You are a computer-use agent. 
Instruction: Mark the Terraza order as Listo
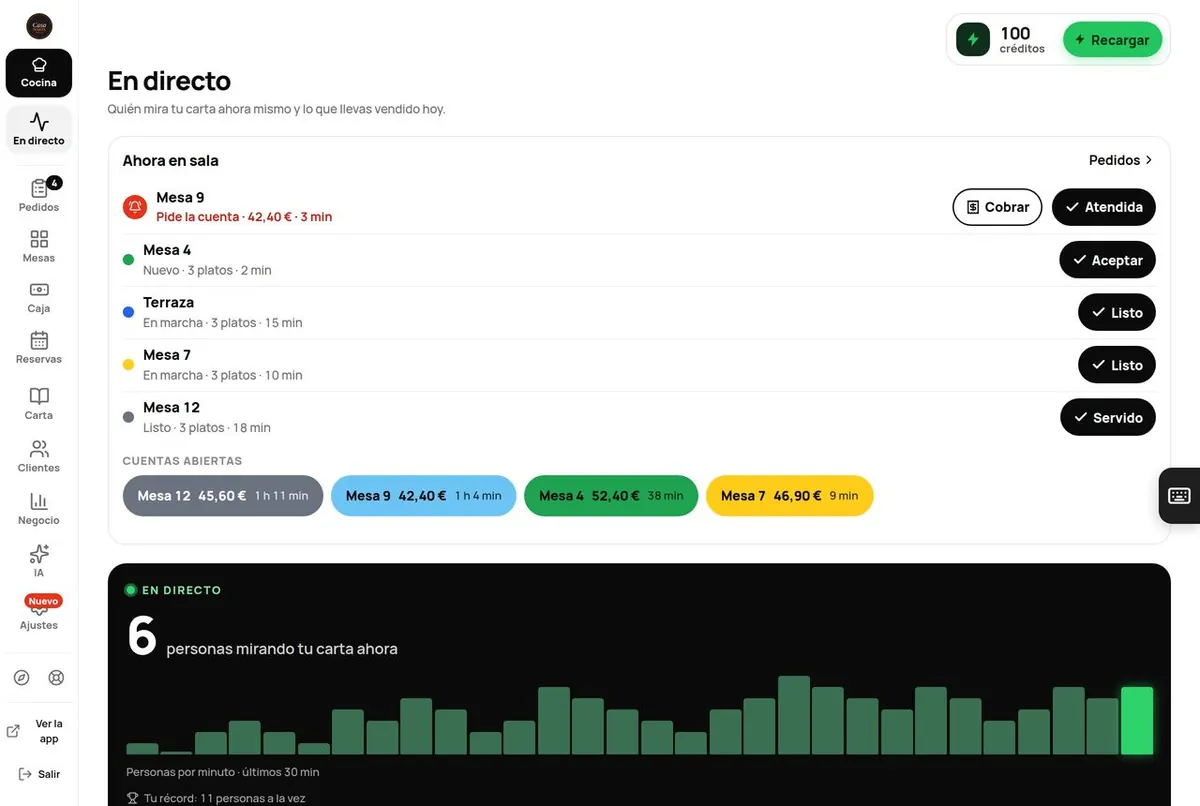click(x=1117, y=313)
